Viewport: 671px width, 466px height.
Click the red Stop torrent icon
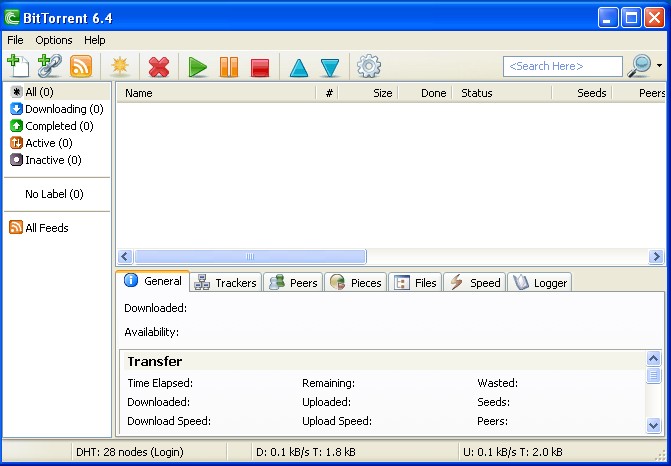(260, 68)
